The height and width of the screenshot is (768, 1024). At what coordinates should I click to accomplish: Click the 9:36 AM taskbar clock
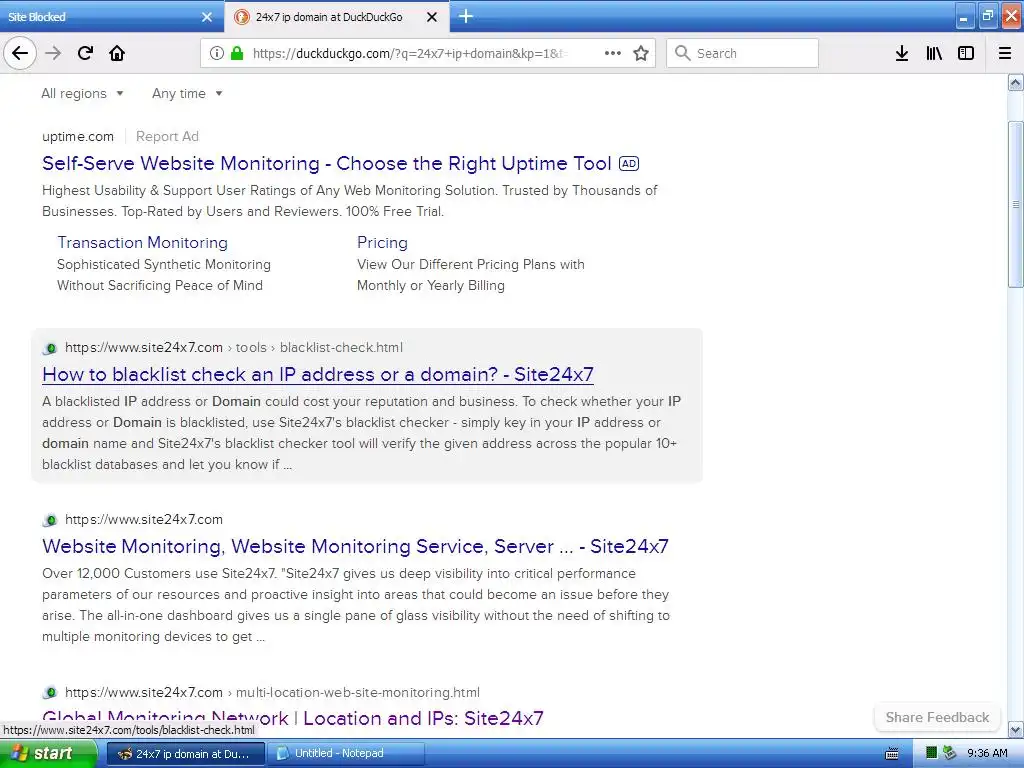tap(987, 753)
